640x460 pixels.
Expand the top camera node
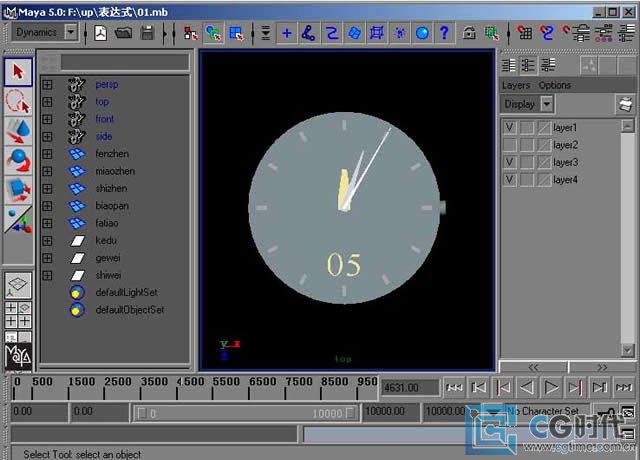[x=47, y=102]
